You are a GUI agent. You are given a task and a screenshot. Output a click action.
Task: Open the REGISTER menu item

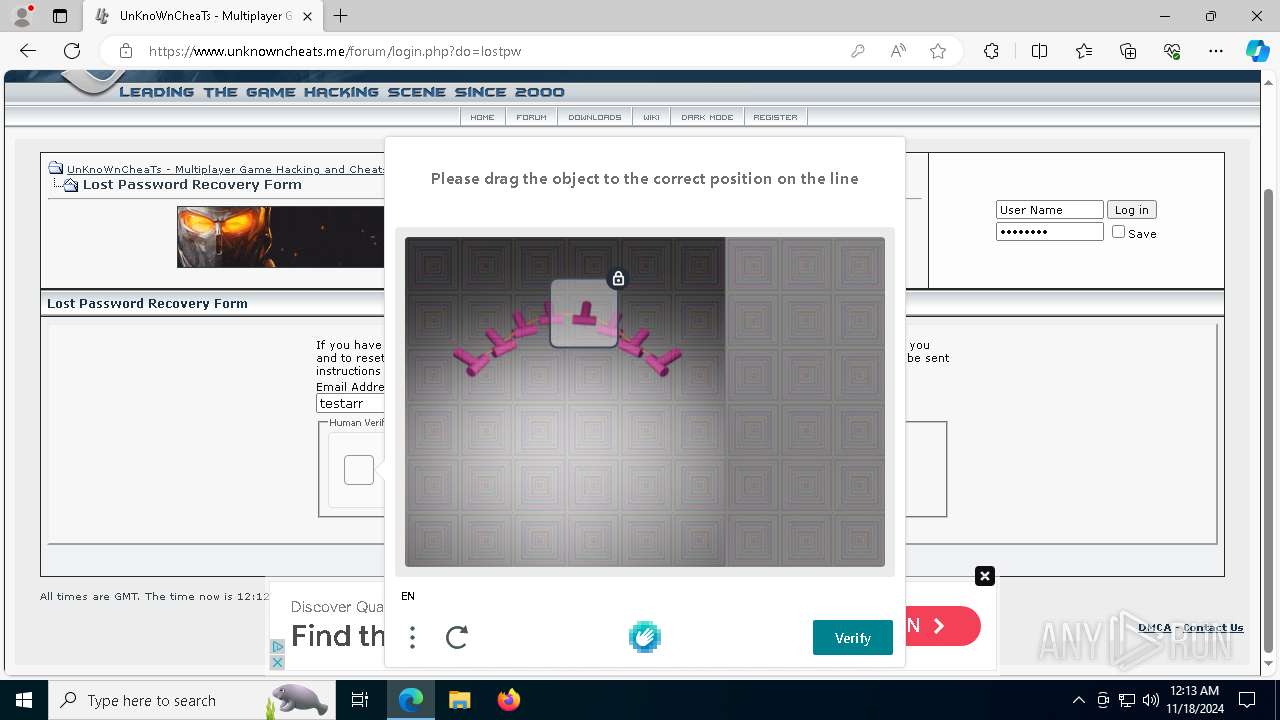point(775,117)
